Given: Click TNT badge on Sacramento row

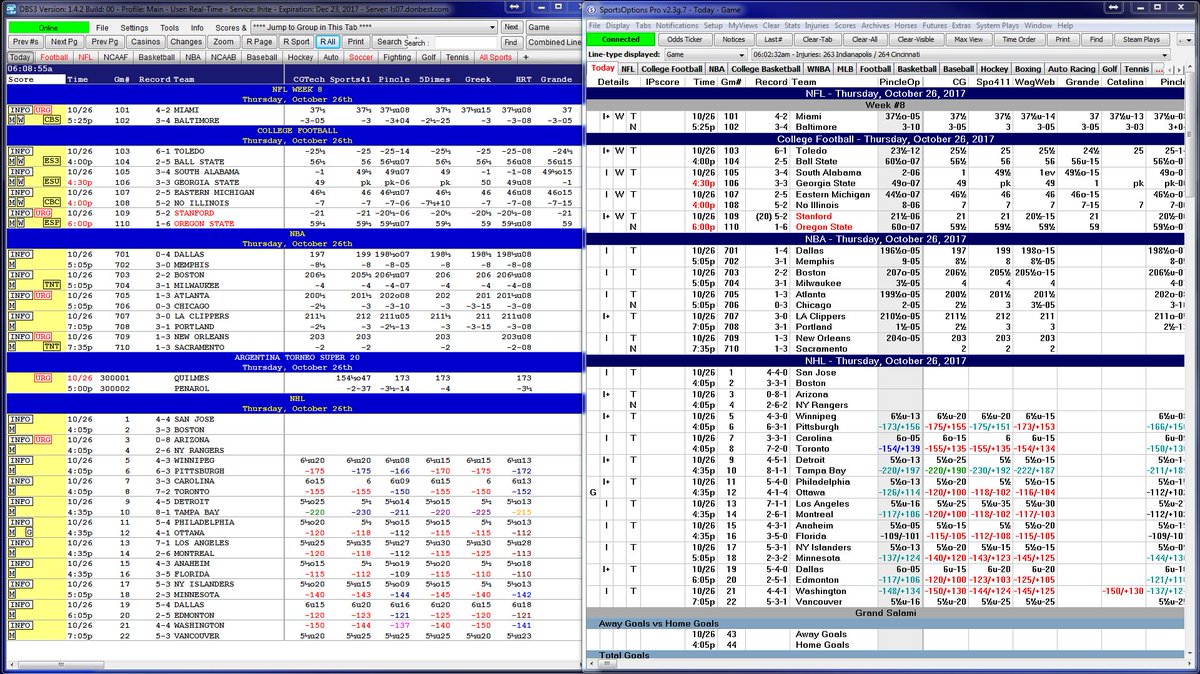Looking at the screenshot, I should [50, 346].
